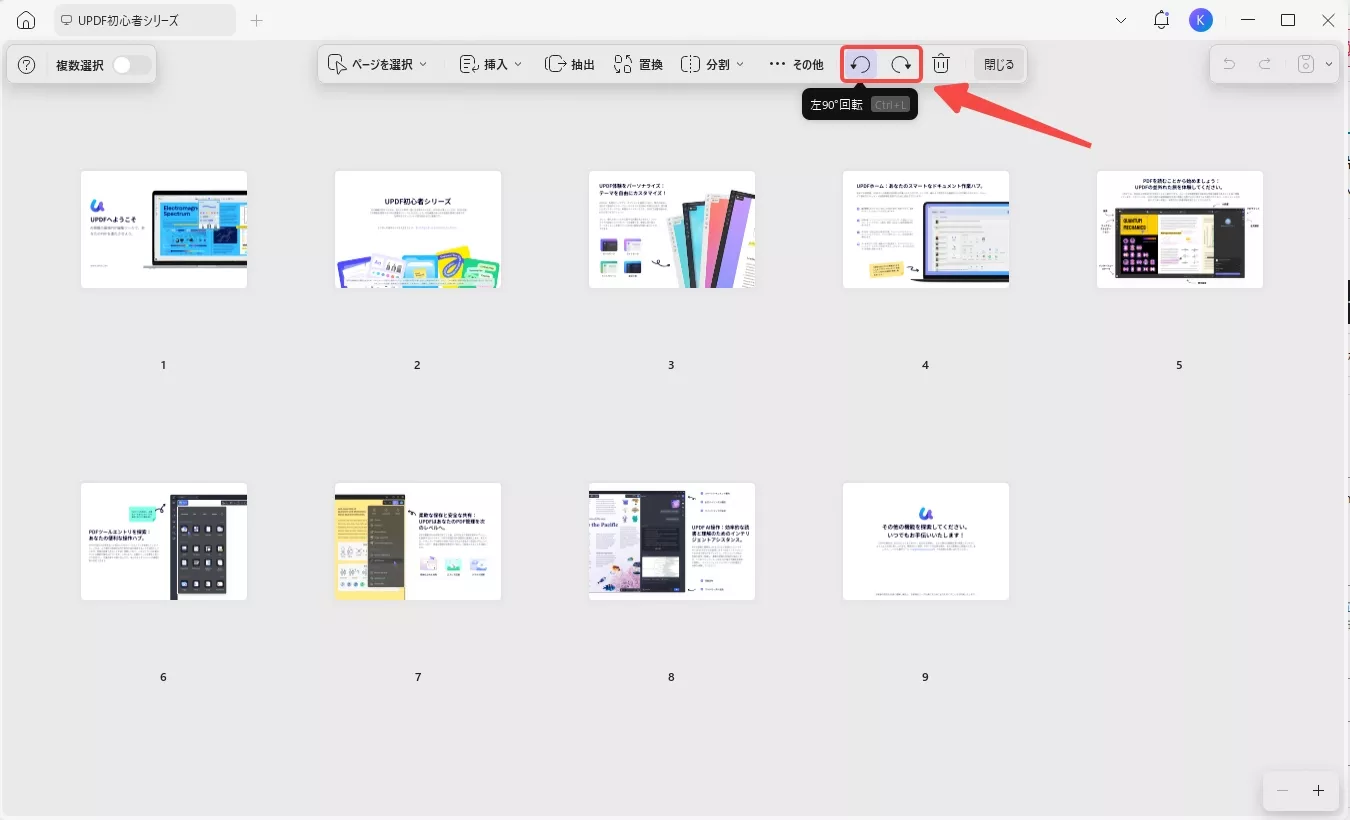The width and height of the screenshot is (1350, 820).
Task: Open the tab list chevron in the title bar
Action: tap(1121, 20)
